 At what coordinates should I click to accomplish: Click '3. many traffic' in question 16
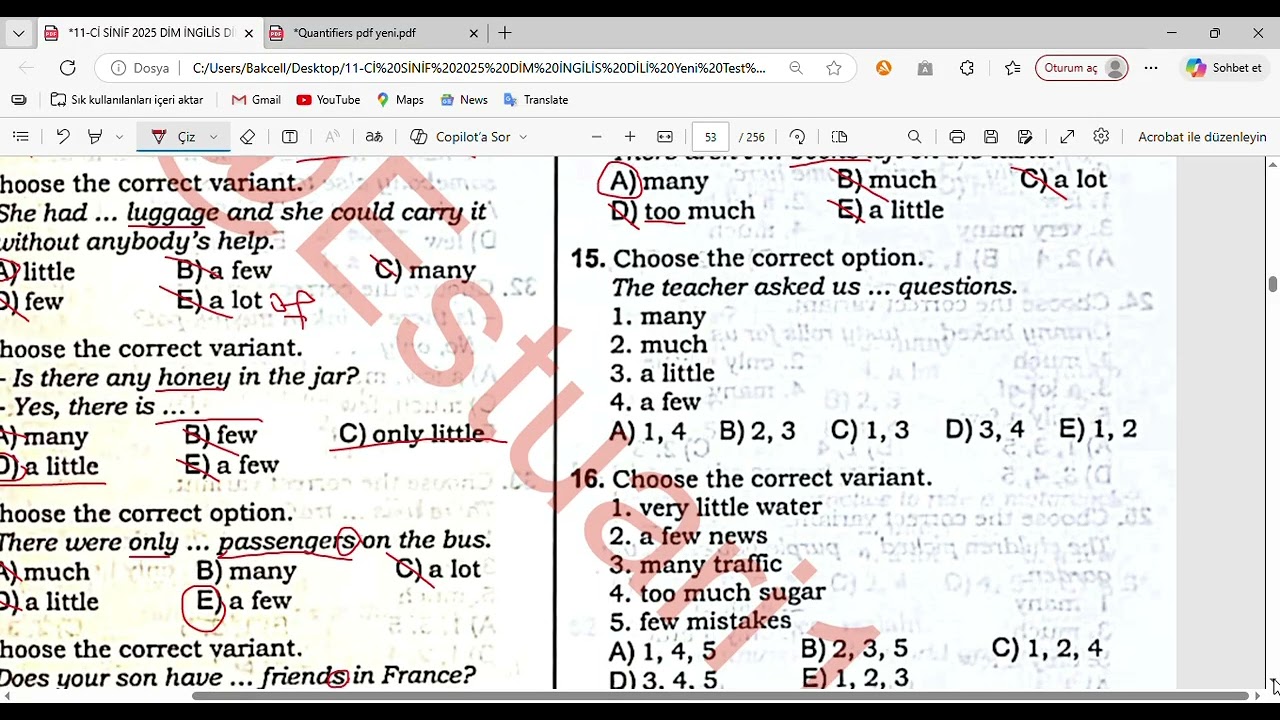696,565
